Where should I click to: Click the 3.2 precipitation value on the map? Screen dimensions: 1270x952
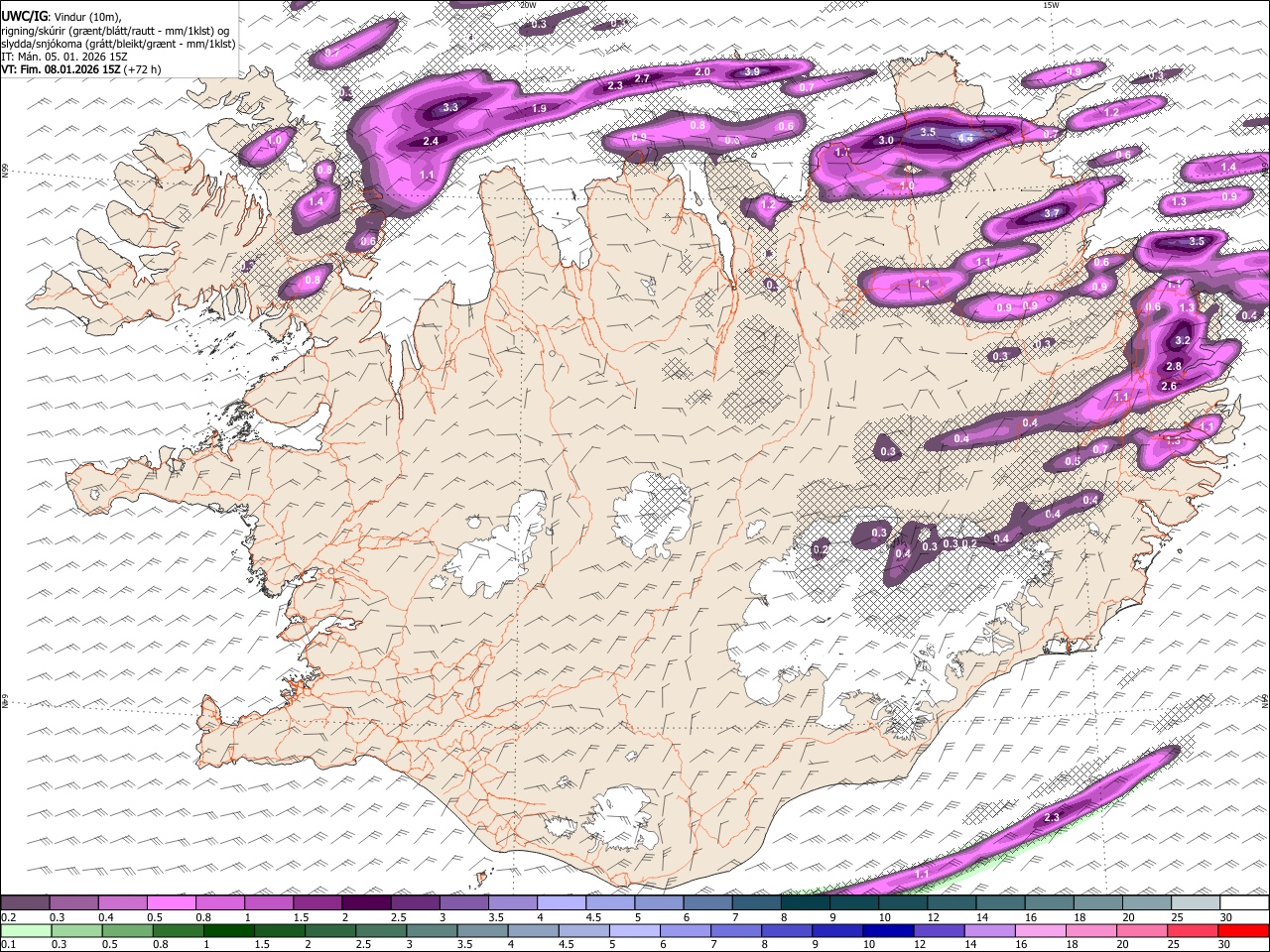(x=1182, y=340)
